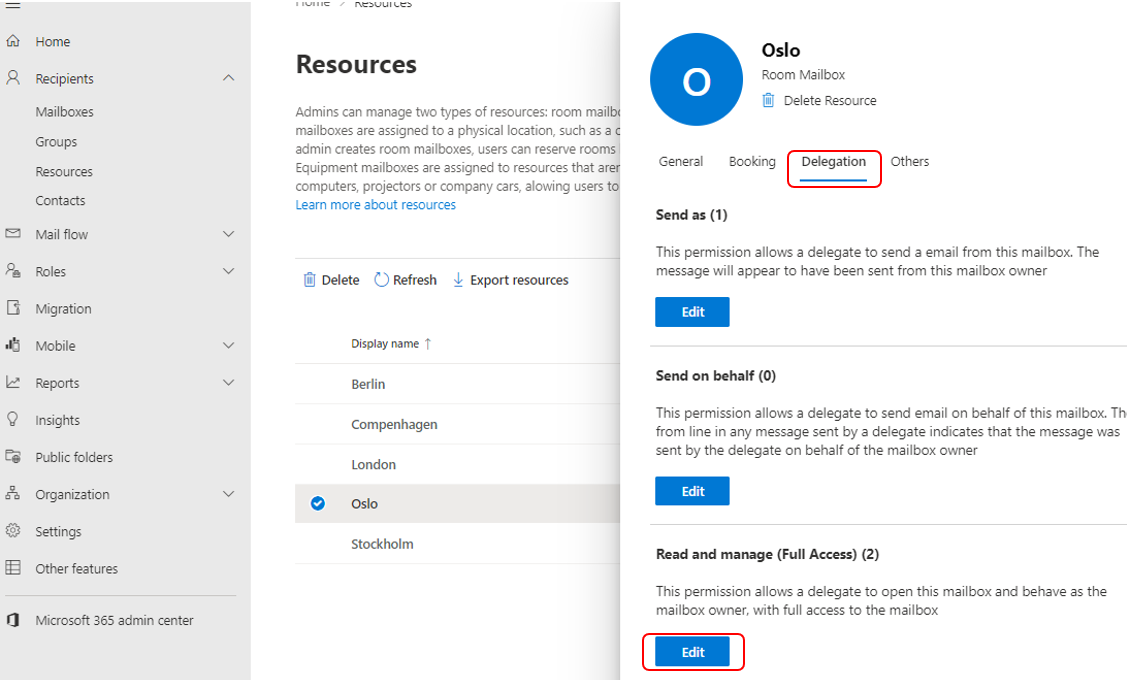Delete the Oslo resource via trash icon
The image size is (1127, 680).
tap(768, 100)
